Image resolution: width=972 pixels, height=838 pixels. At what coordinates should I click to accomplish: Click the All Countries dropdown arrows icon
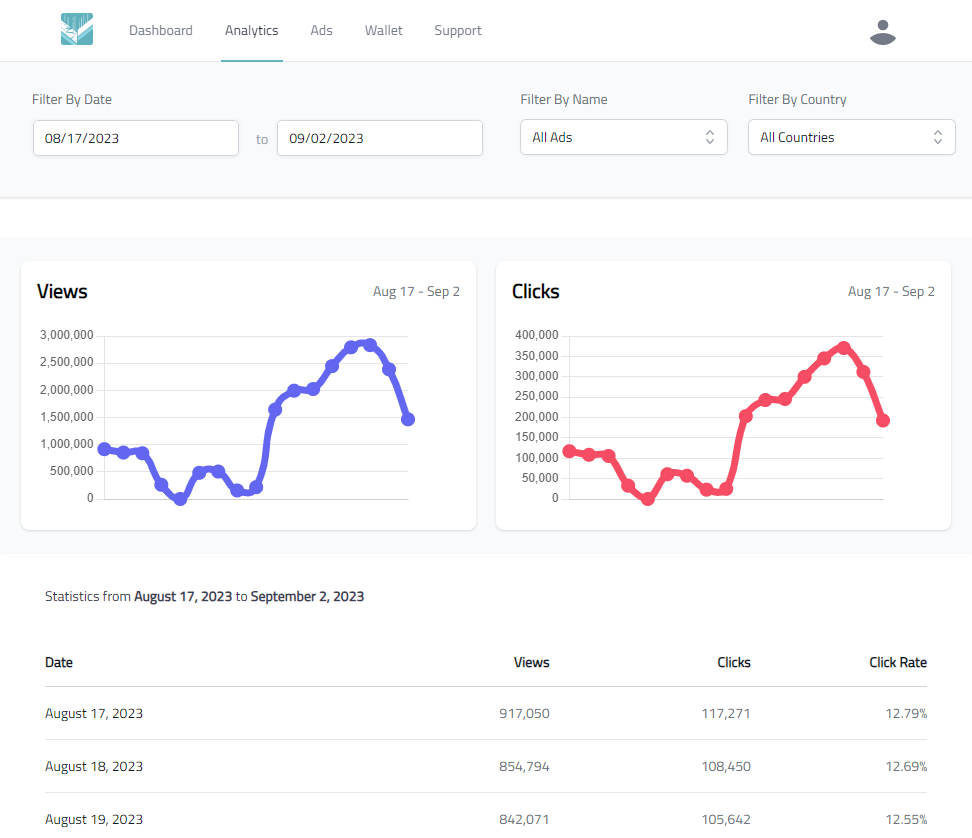tap(937, 137)
